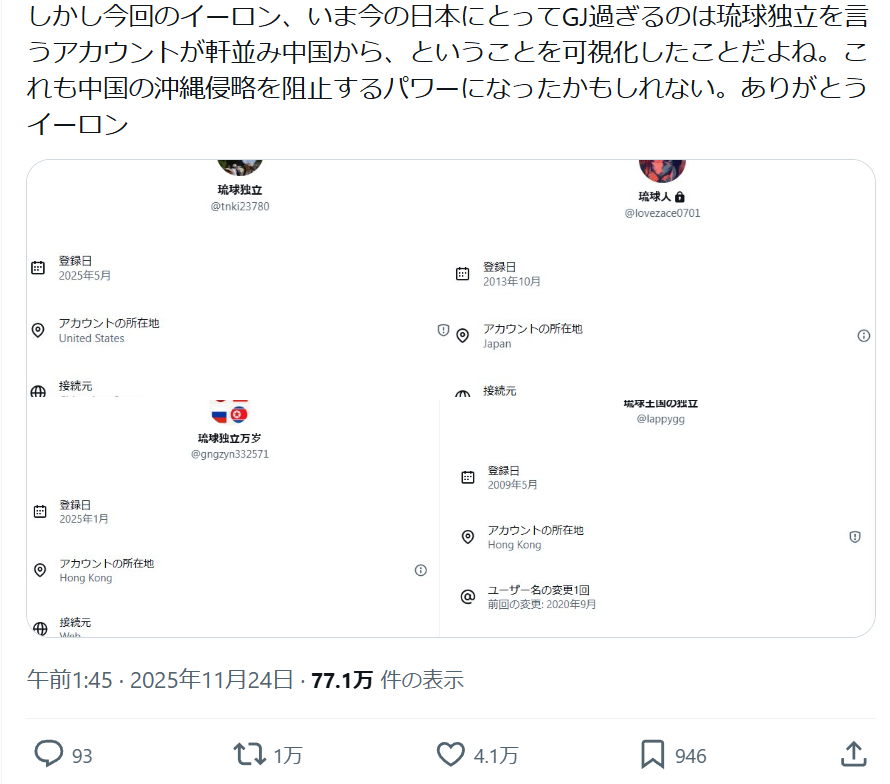
Task: Click the @ icon beside ユーザー名の変更1回
Action: pyautogui.click(x=467, y=597)
